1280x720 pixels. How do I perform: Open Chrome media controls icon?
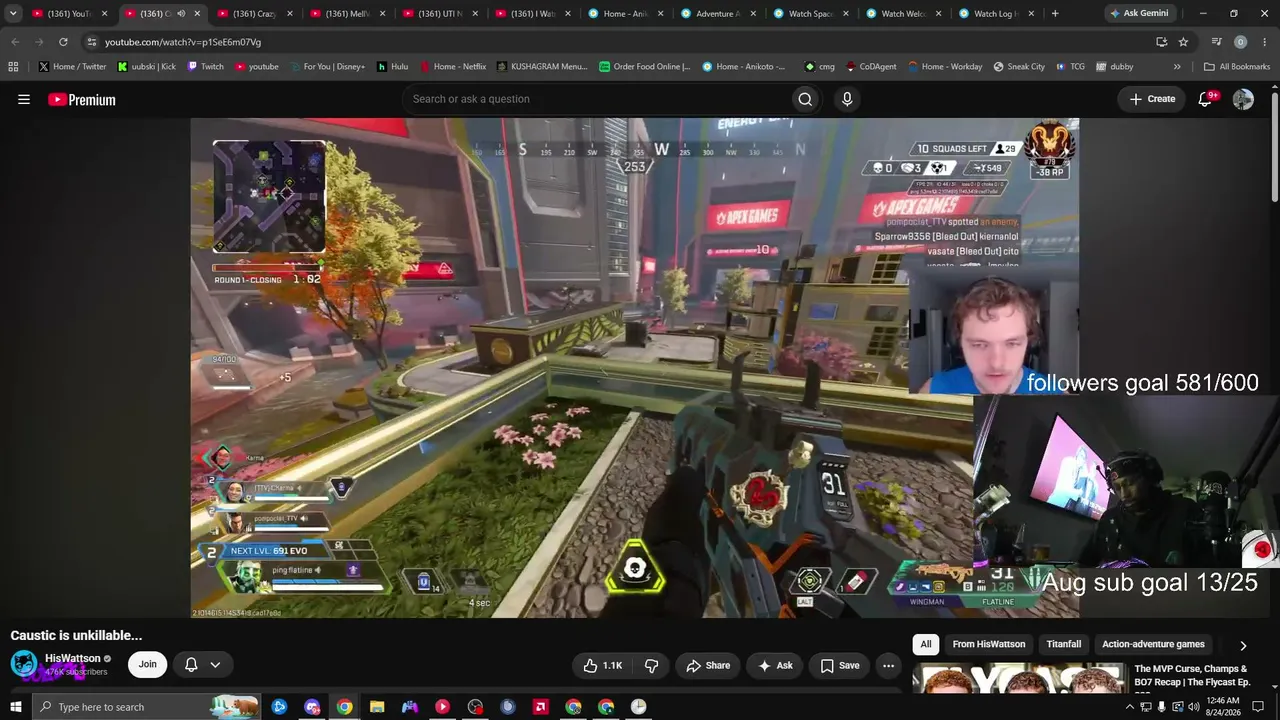point(1216,42)
